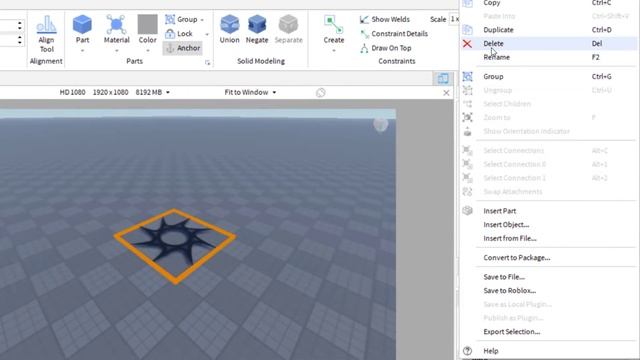Open the Fit to Window dropdown
Screen dimensions: 640x360
coord(250,92)
